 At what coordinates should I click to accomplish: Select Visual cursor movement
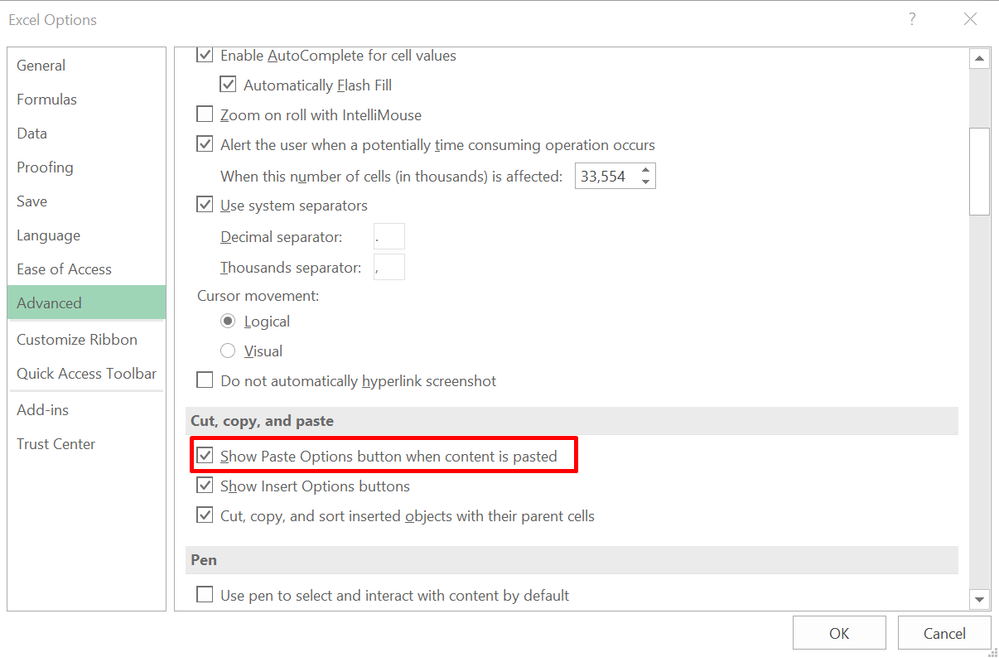pyautogui.click(x=230, y=350)
